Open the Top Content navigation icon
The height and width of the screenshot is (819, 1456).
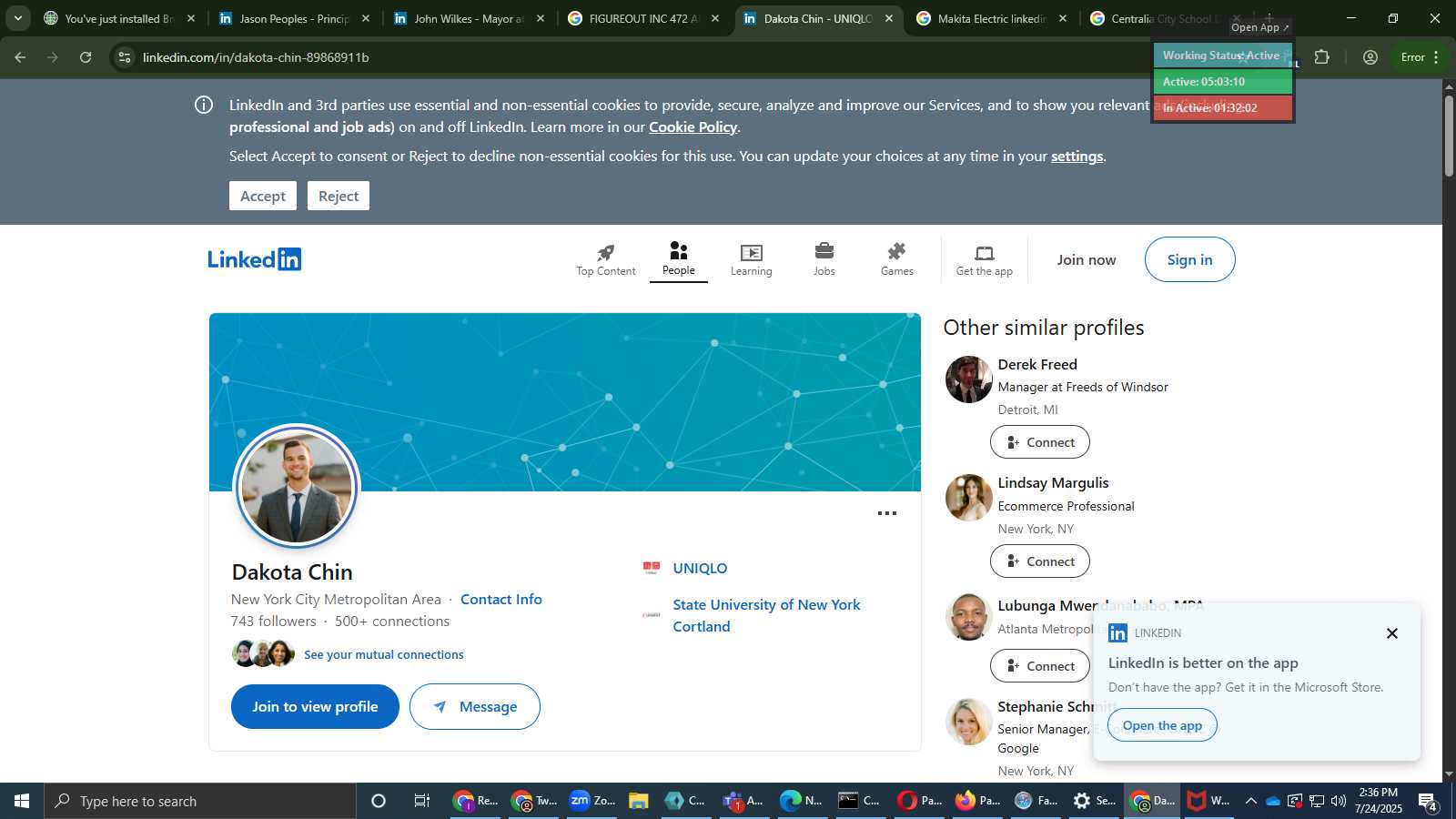(x=606, y=259)
